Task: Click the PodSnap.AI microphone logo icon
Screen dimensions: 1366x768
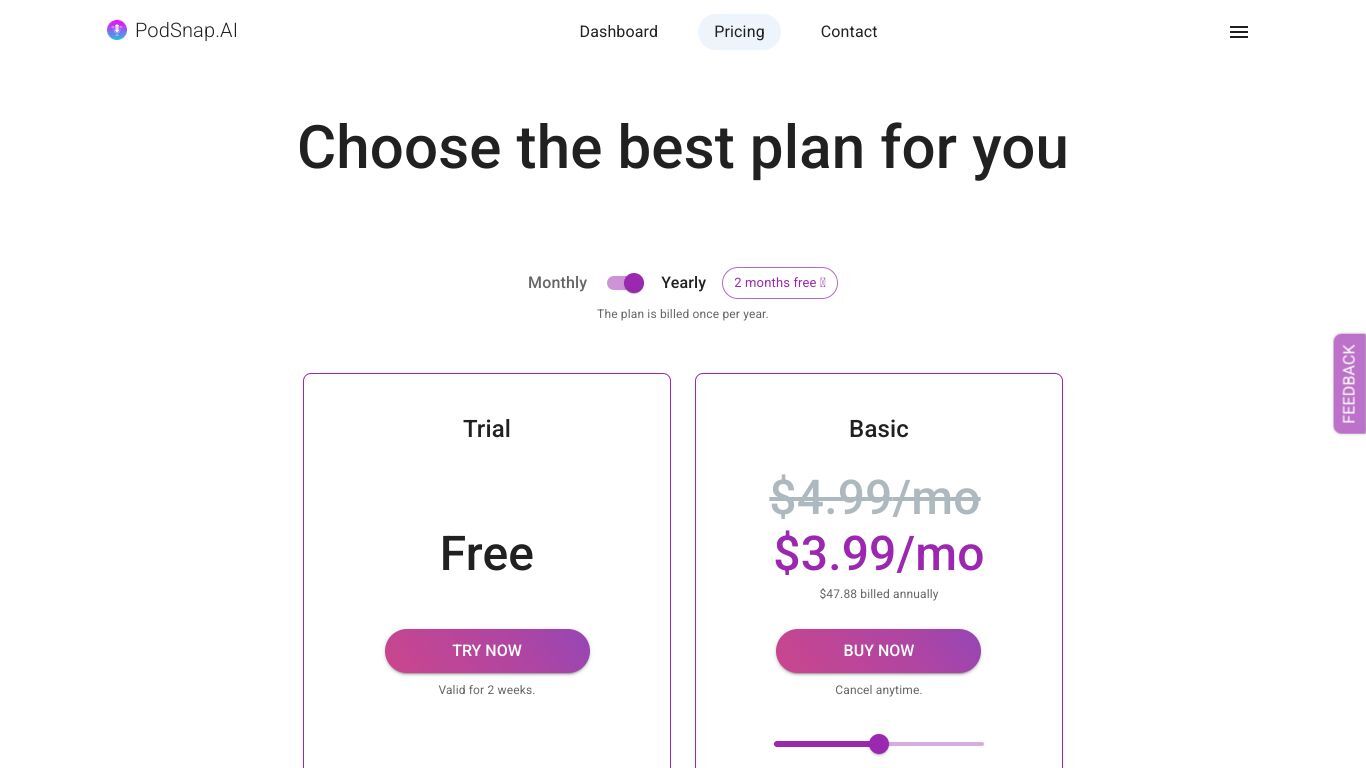Action: coord(117,30)
